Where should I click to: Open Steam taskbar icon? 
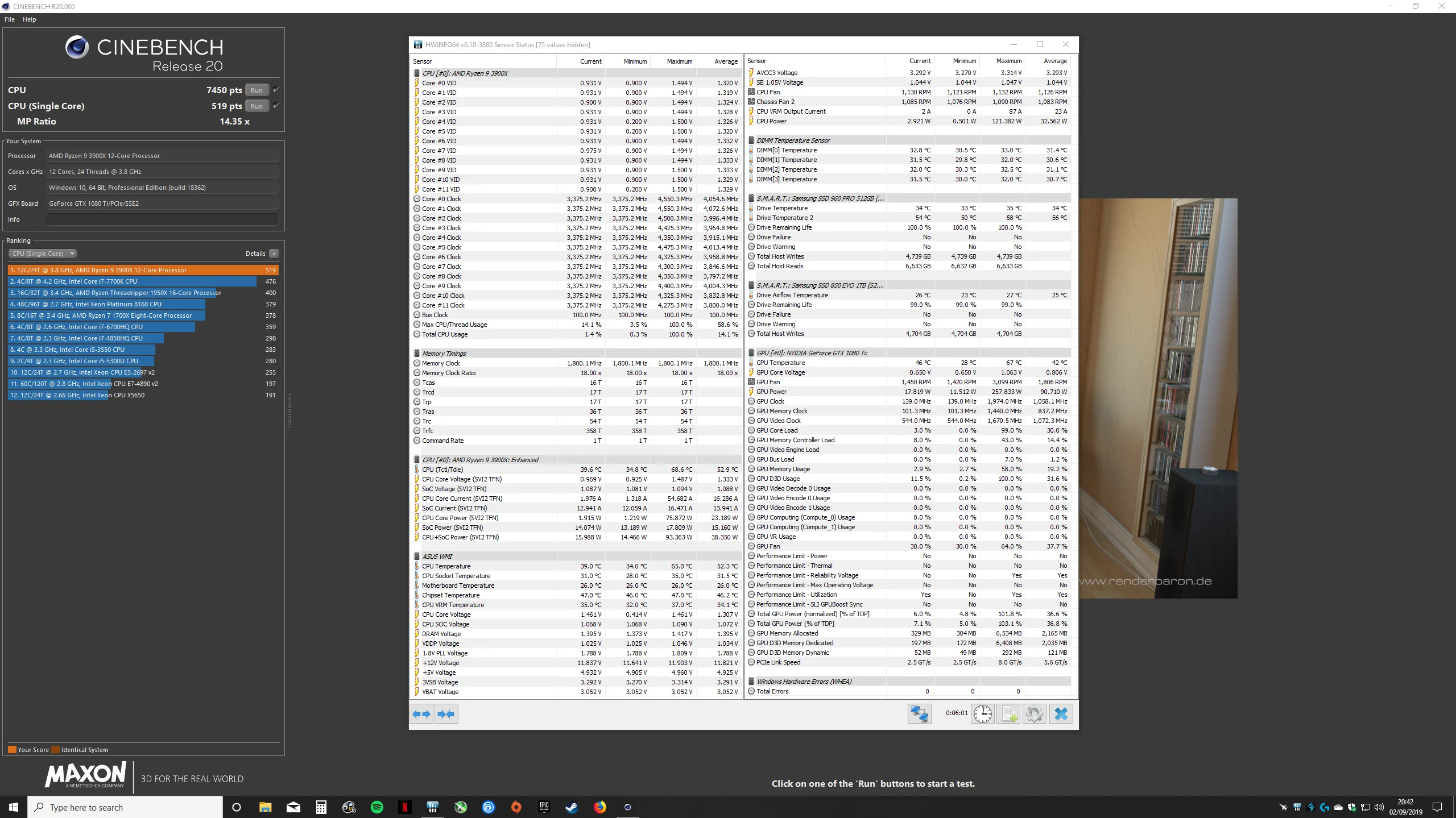(x=572, y=807)
